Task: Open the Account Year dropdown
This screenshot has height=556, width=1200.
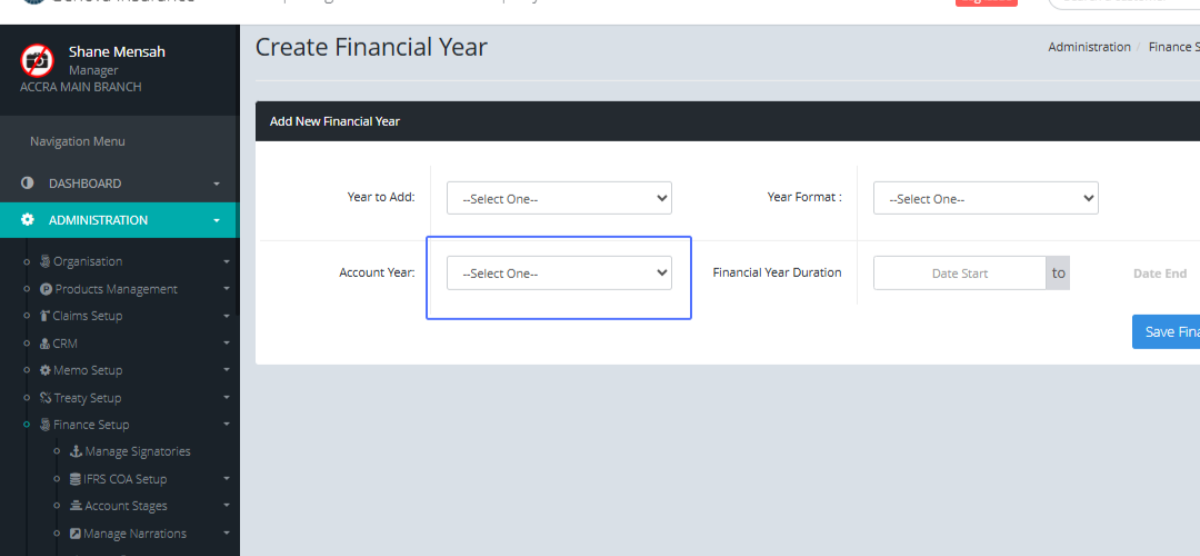Action: pyautogui.click(x=559, y=273)
